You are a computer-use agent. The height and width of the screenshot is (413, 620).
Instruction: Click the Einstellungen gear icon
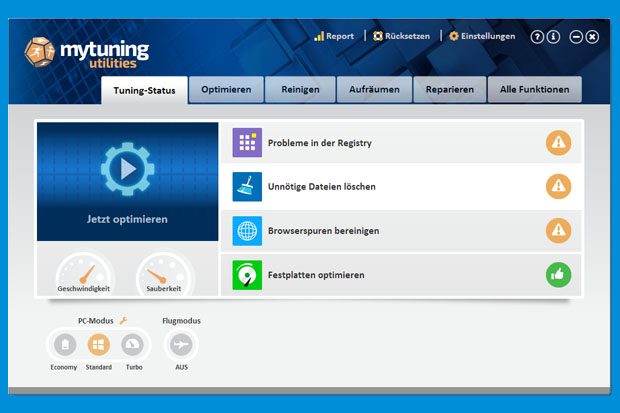pos(454,36)
